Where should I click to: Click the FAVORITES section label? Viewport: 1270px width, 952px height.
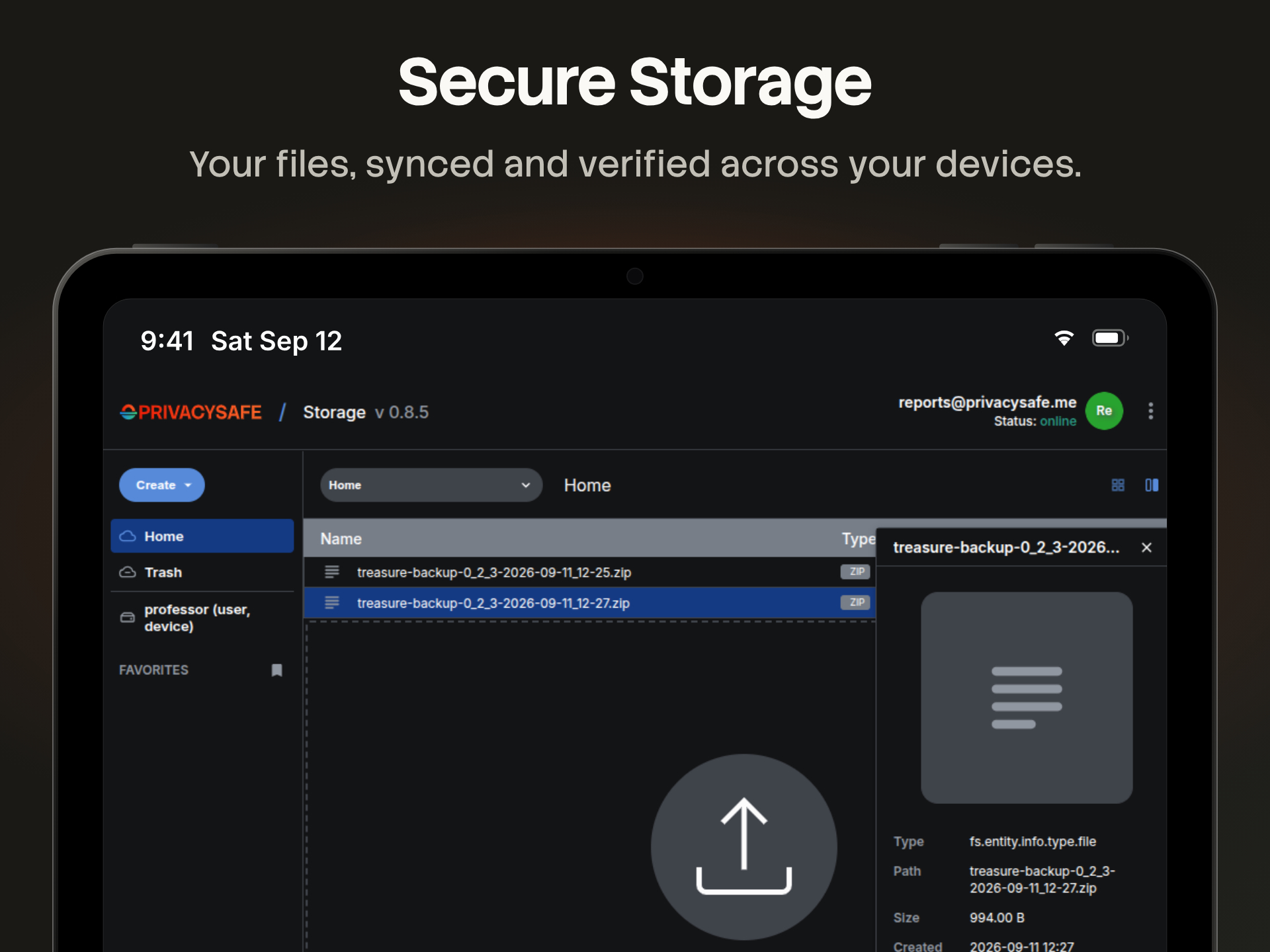point(153,670)
